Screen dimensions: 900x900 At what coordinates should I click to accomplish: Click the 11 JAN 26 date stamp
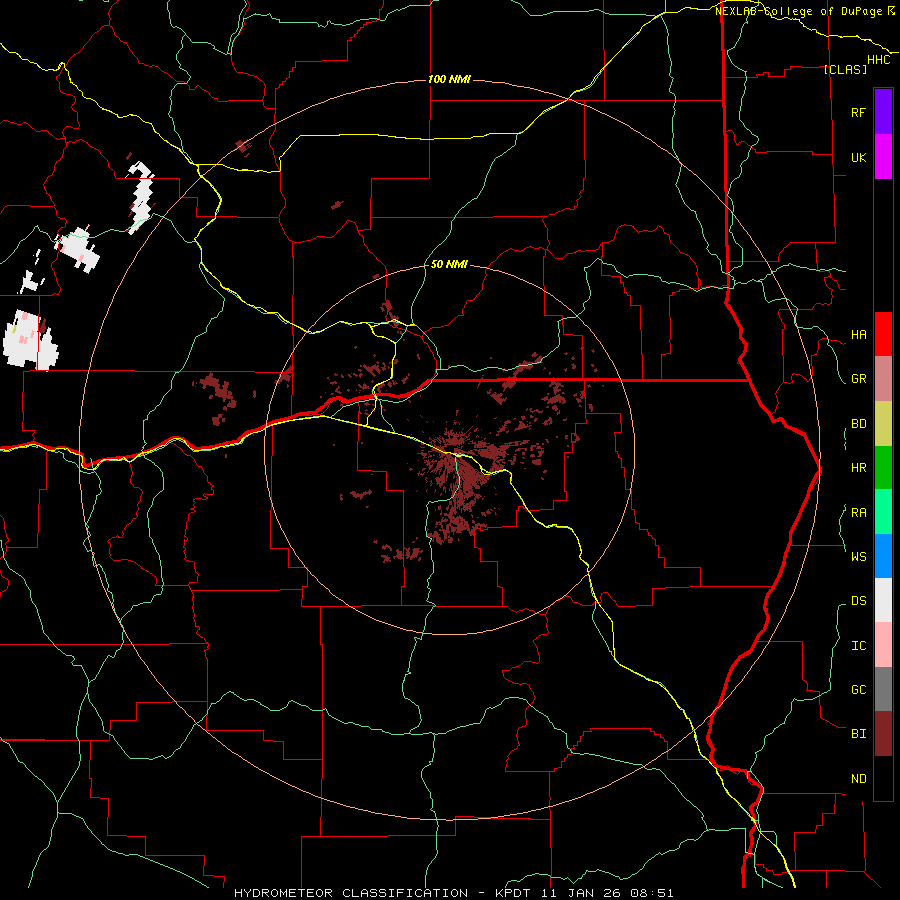click(583, 893)
